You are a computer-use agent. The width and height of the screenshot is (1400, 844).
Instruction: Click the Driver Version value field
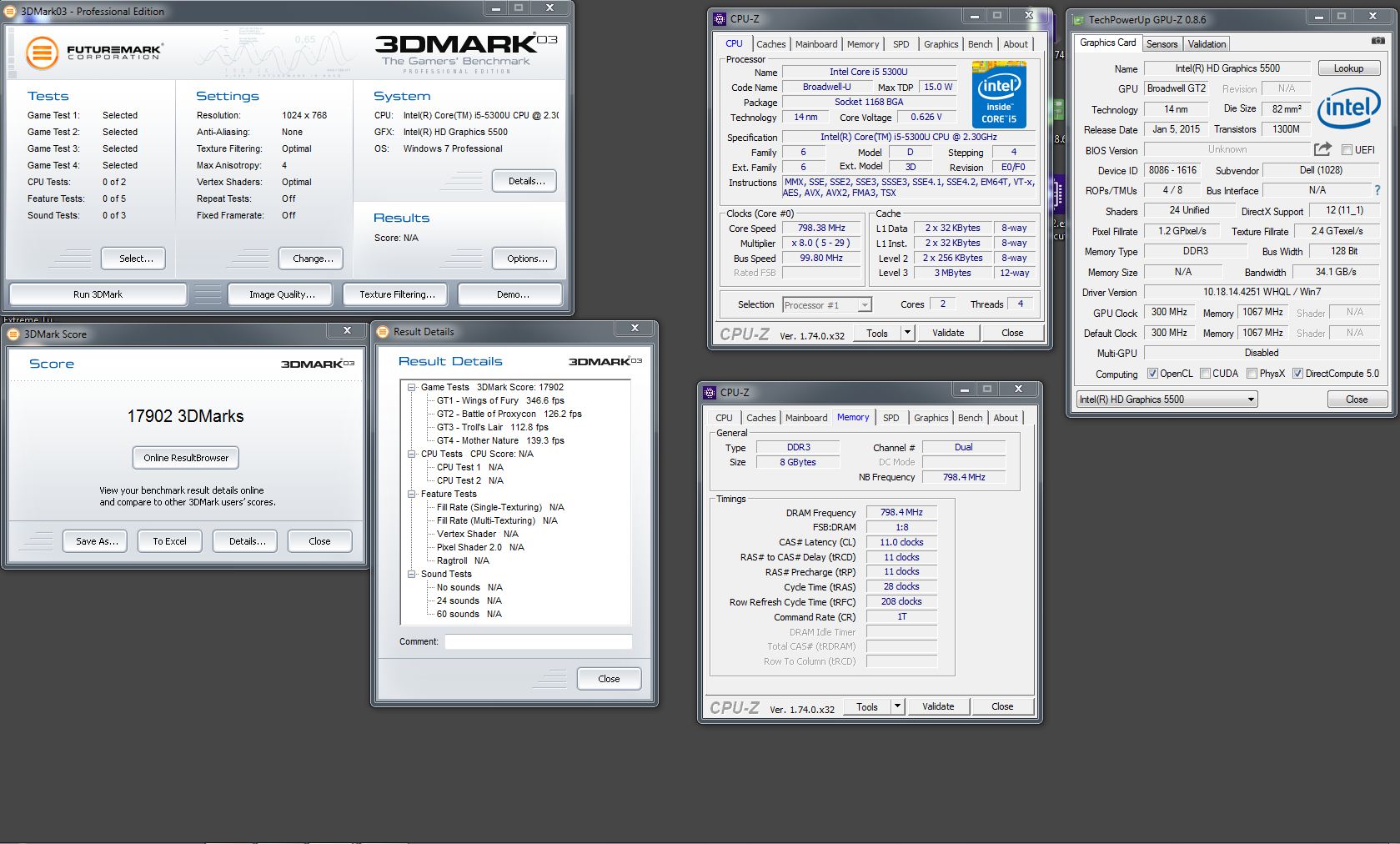tap(1262, 292)
